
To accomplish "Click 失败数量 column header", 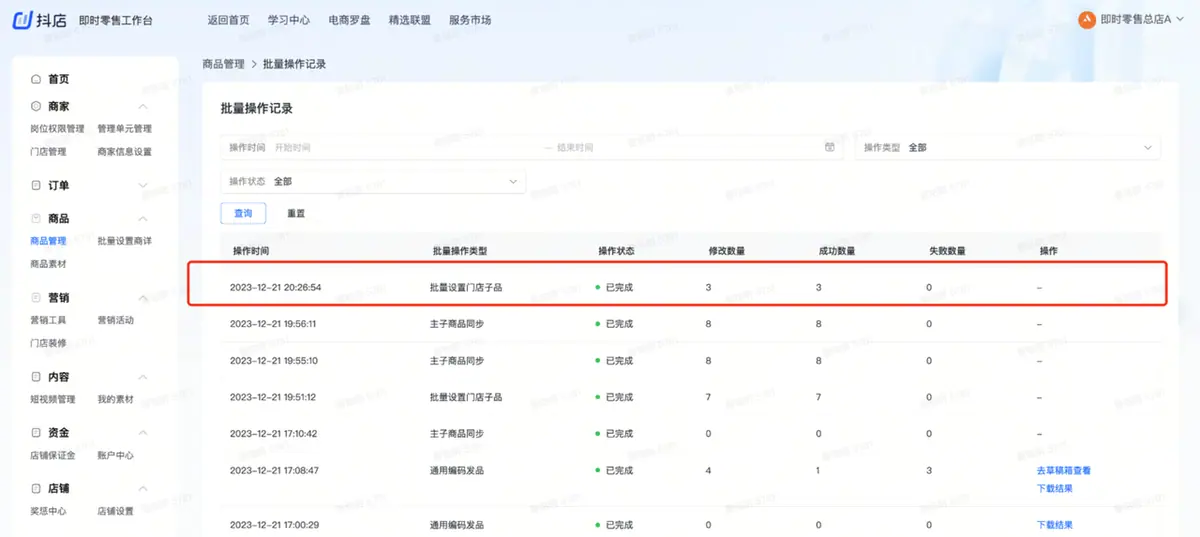I will tap(947, 250).
